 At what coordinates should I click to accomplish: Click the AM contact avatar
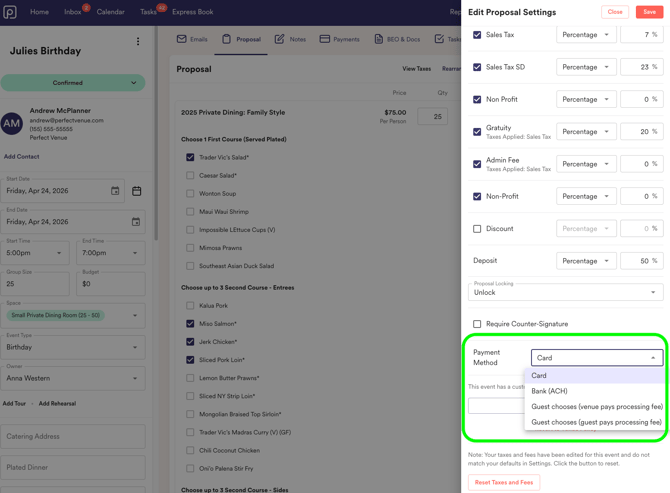click(x=12, y=124)
